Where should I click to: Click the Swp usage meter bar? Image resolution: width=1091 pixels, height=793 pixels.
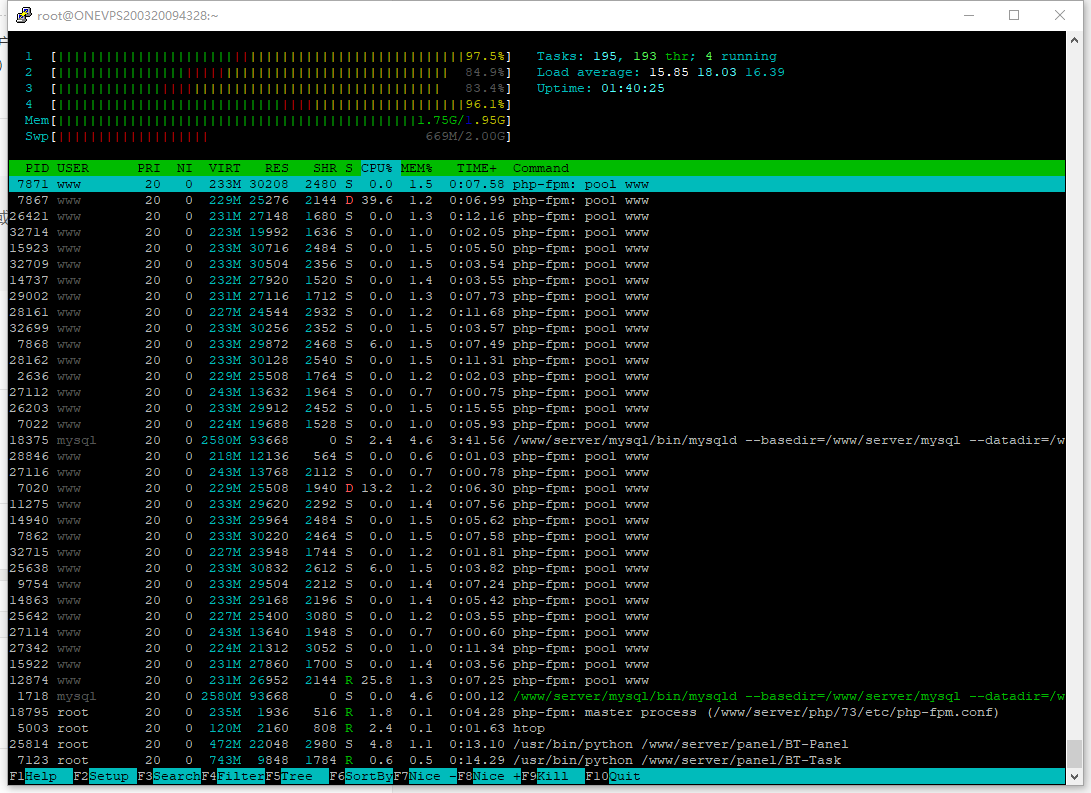tap(268, 136)
